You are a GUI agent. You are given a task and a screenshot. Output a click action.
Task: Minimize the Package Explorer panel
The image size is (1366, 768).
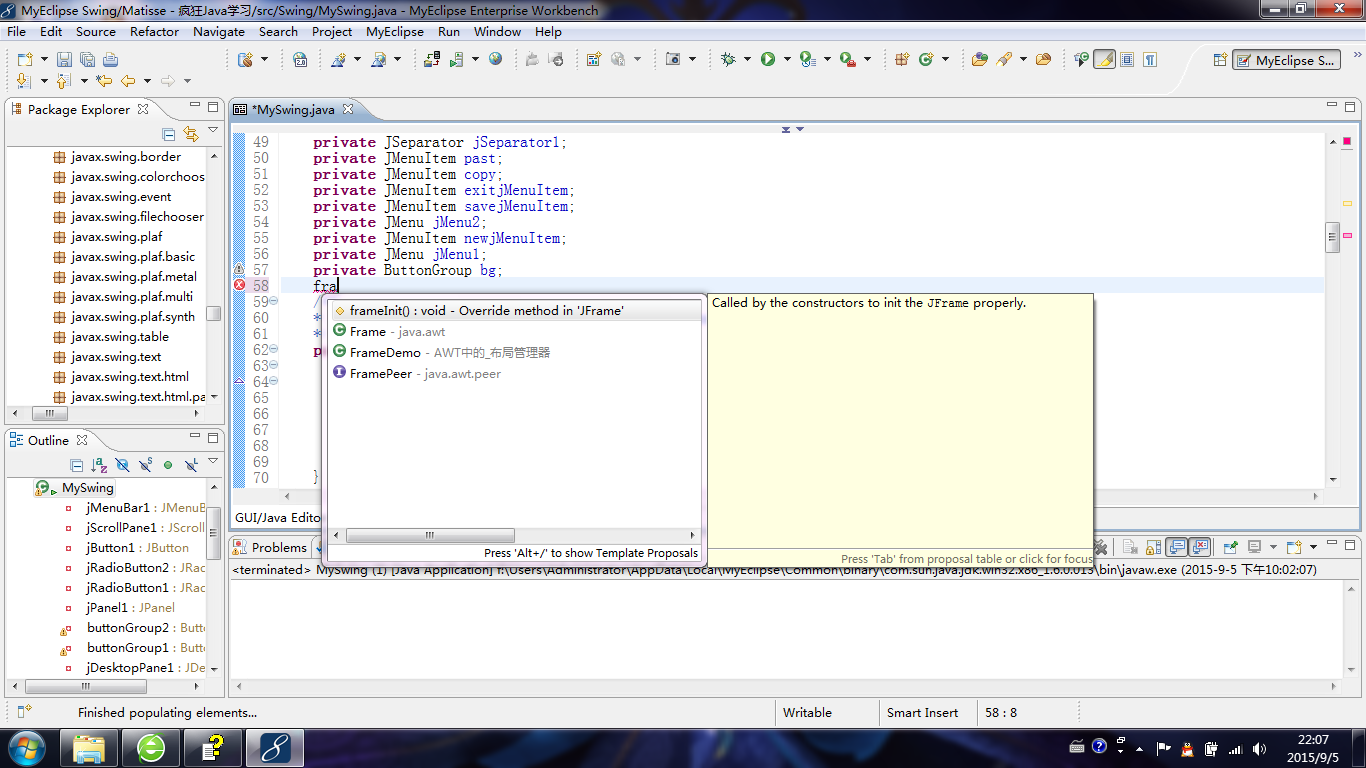(193, 107)
